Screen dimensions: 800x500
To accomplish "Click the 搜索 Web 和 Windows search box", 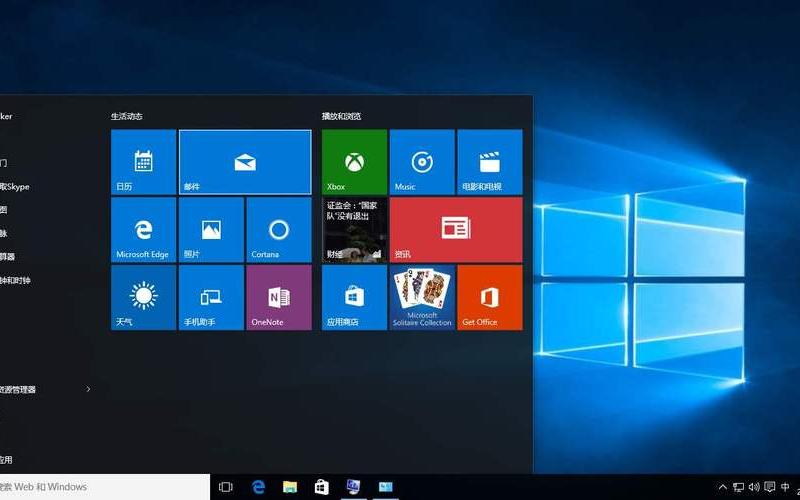I will [x=105, y=487].
